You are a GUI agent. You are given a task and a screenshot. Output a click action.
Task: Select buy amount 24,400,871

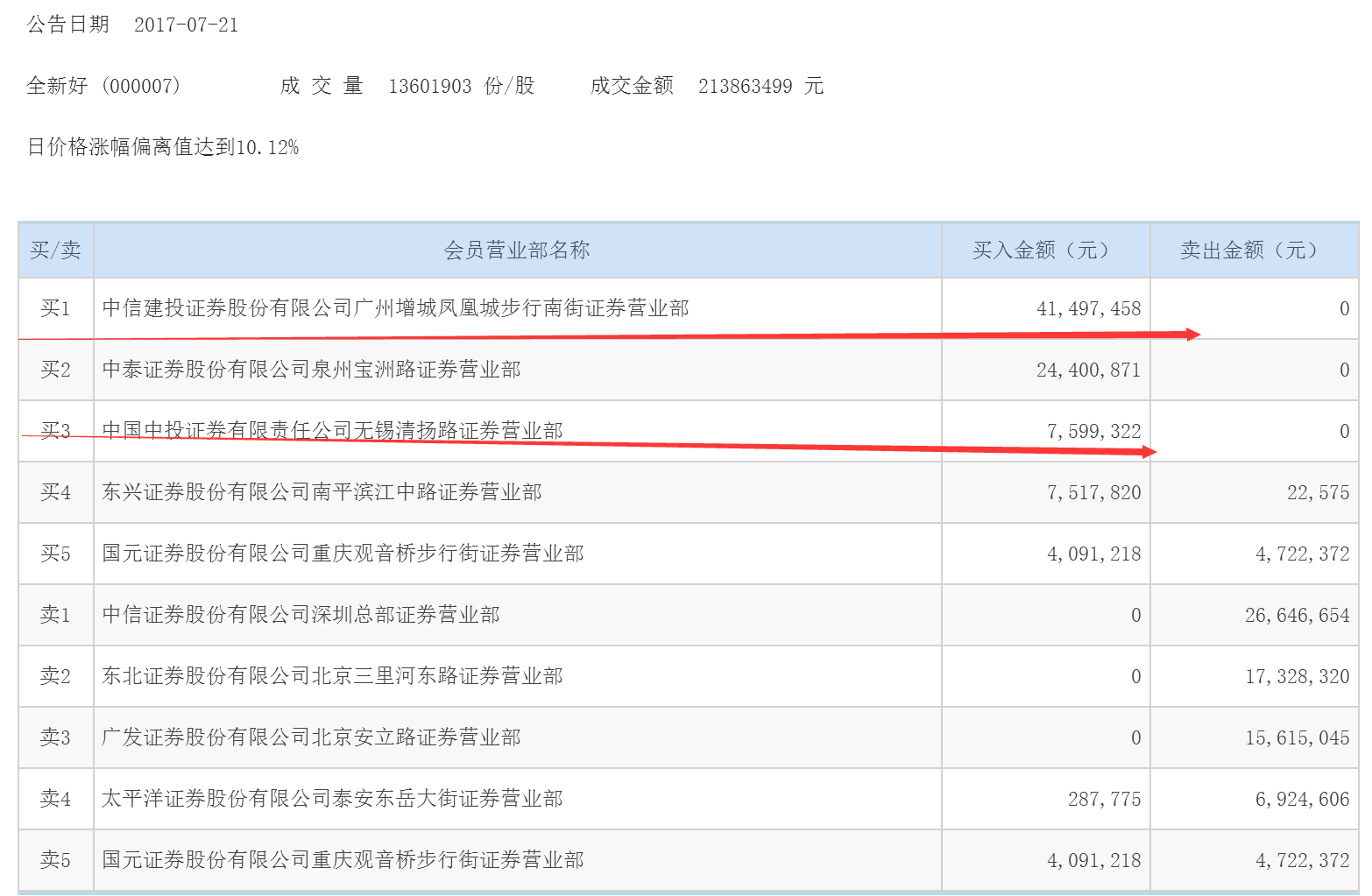(1089, 370)
